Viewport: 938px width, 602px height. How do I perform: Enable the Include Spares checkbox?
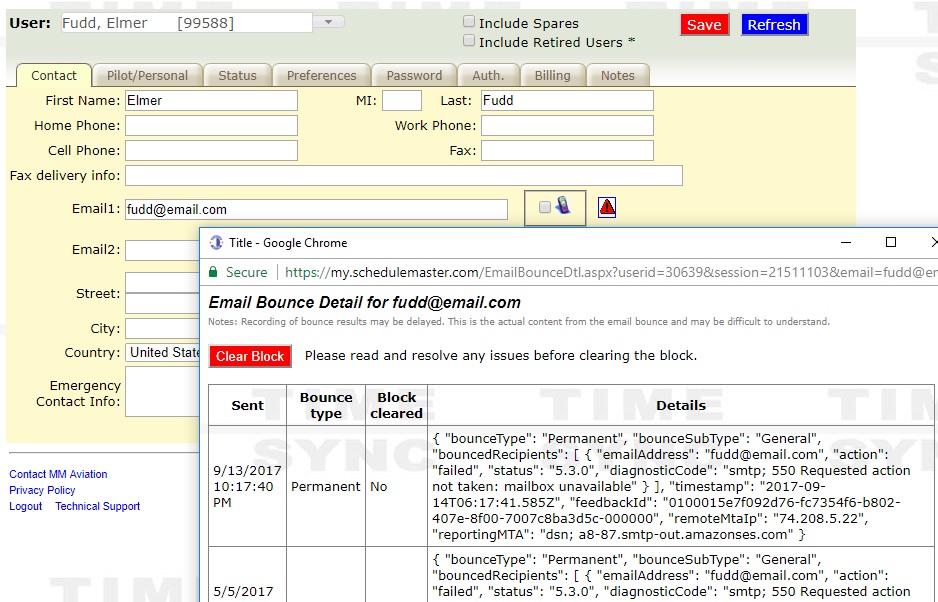pos(469,22)
